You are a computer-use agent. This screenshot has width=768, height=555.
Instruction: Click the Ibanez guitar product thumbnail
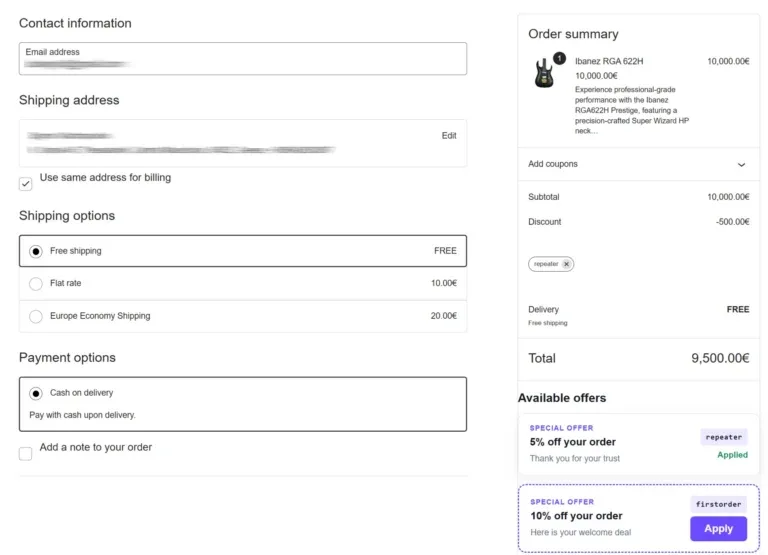pos(544,73)
